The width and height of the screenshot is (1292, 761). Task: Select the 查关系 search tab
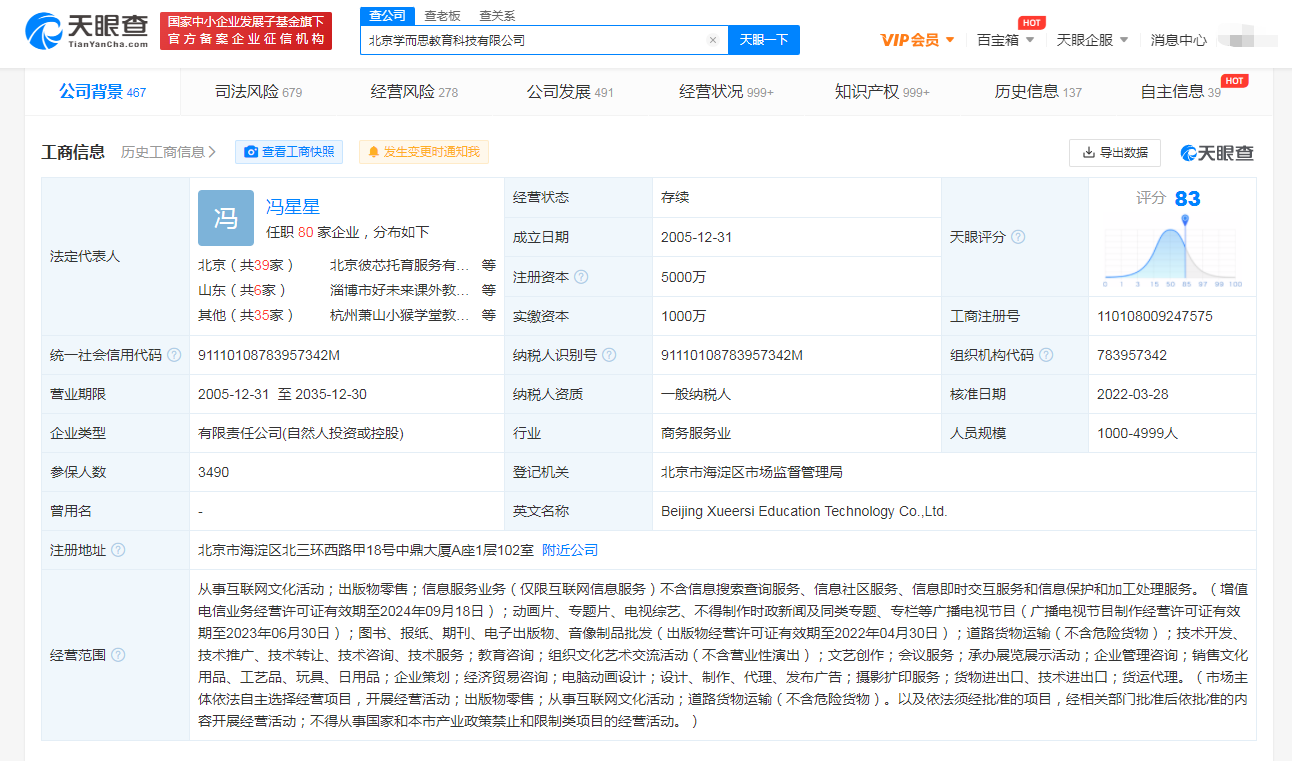pos(497,15)
